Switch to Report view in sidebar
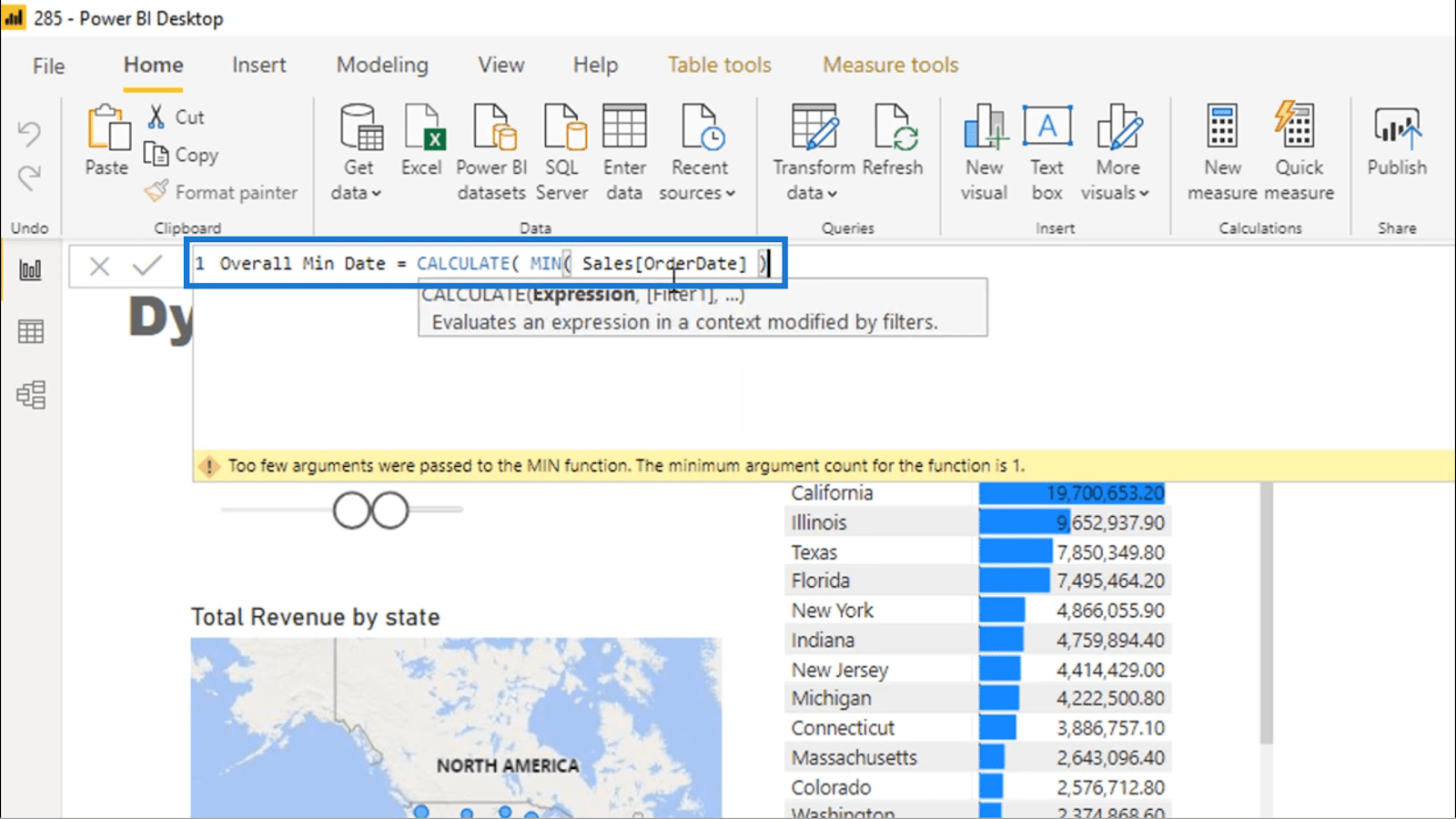The height and width of the screenshot is (819, 1456). click(x=31, y=269)
